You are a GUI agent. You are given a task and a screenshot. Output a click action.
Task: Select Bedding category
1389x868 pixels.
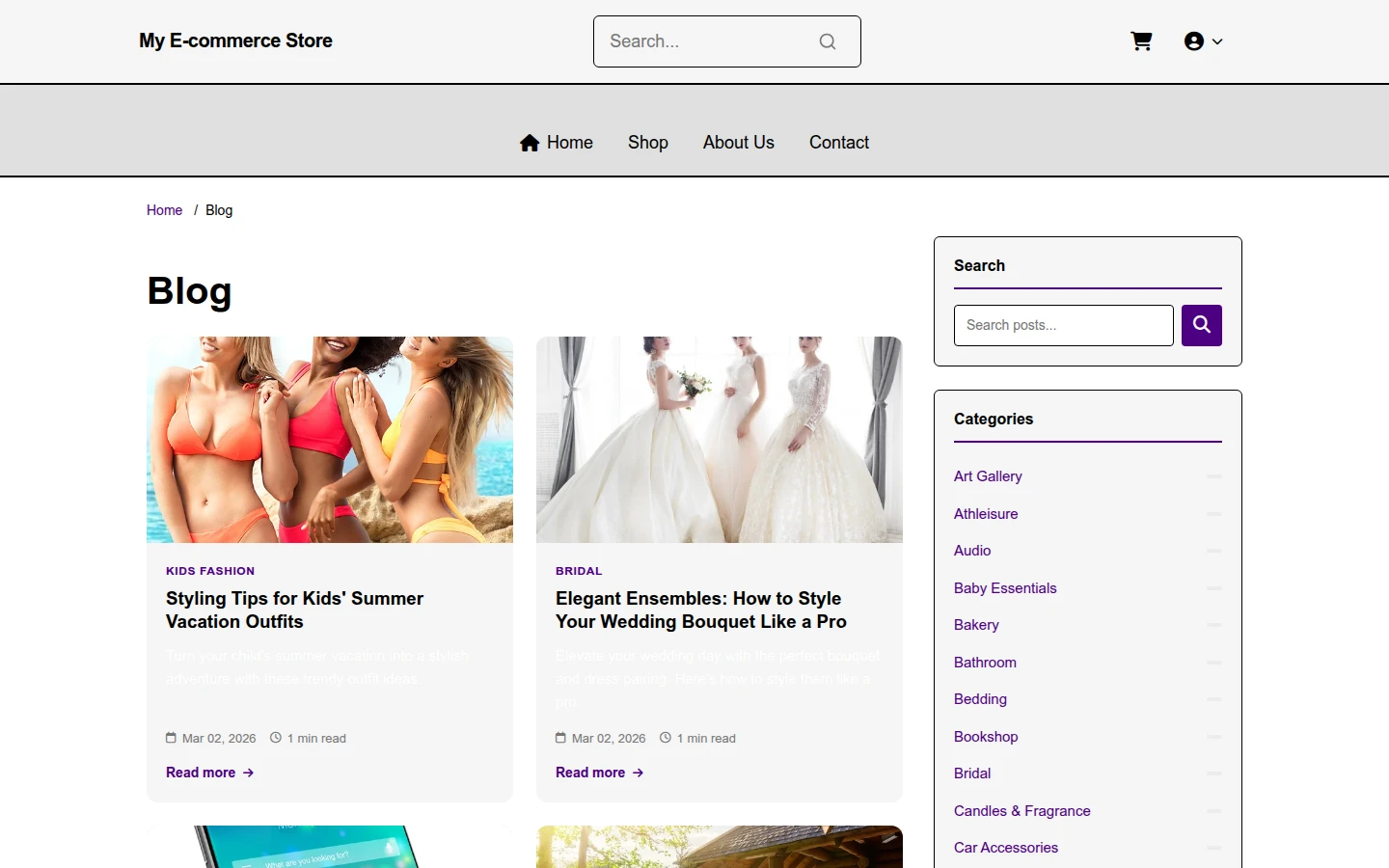pyautogui.click(x=980, y=699)
